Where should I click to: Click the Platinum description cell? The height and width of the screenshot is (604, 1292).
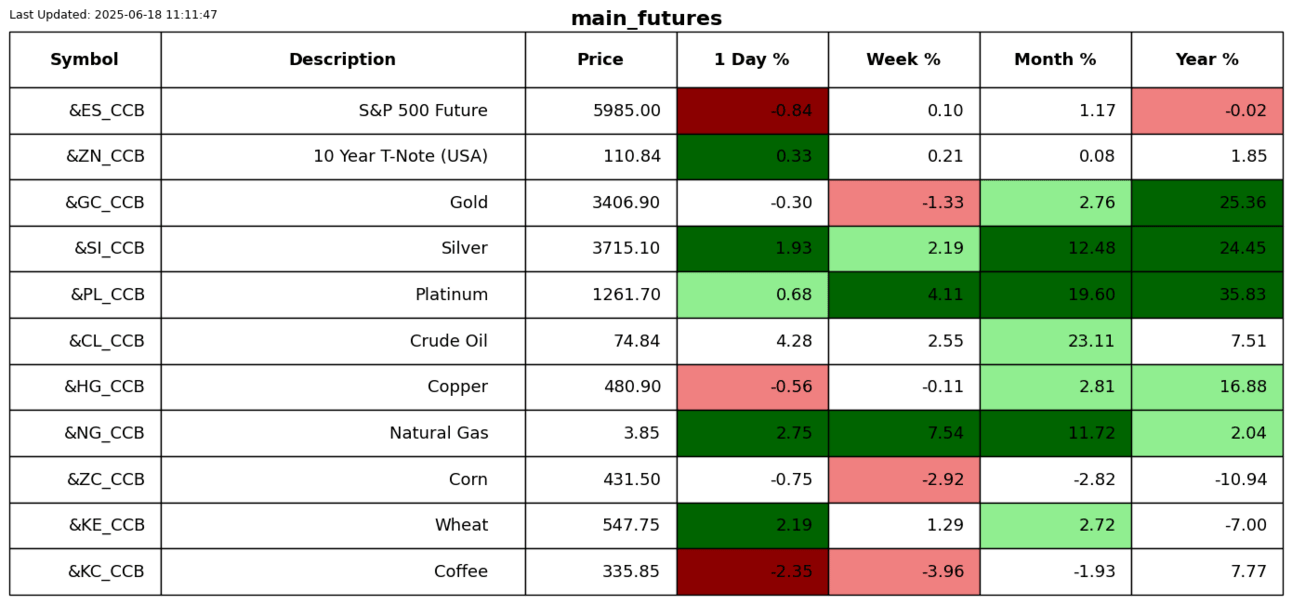[x=451, y=295]
